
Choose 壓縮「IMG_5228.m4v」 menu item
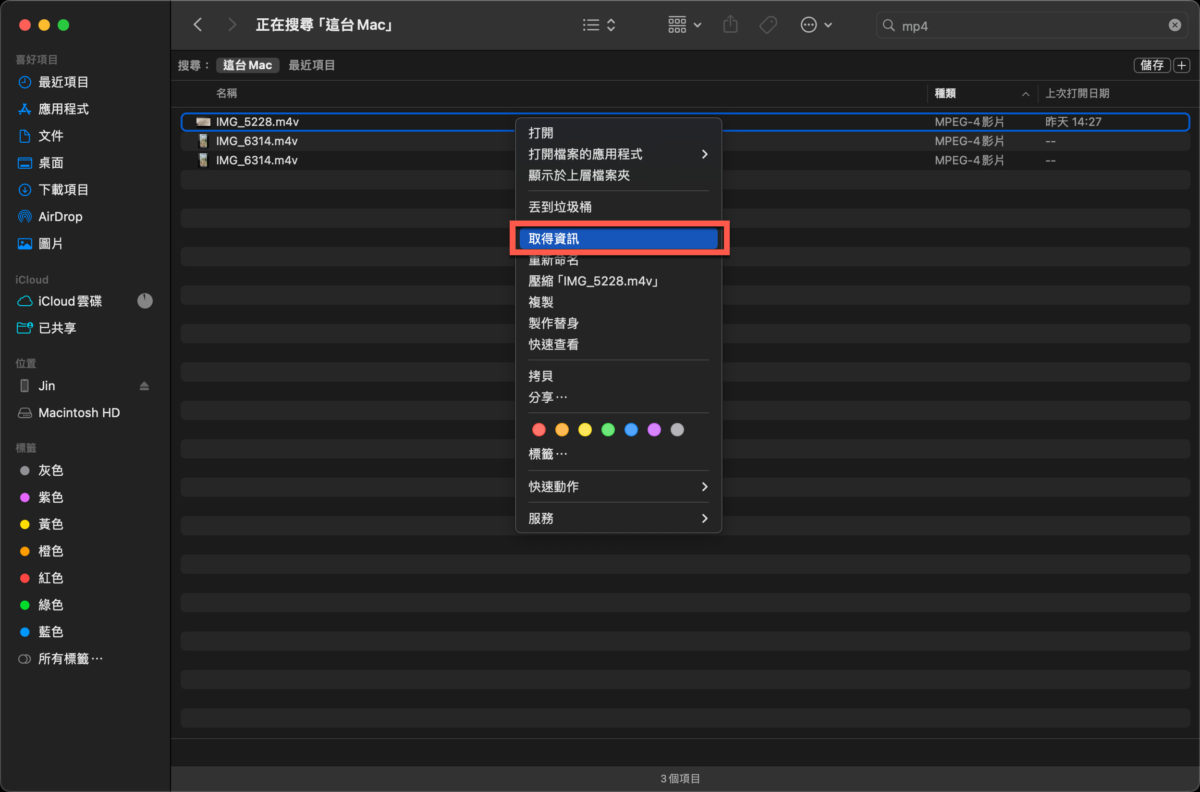click(x=618, y=281)
